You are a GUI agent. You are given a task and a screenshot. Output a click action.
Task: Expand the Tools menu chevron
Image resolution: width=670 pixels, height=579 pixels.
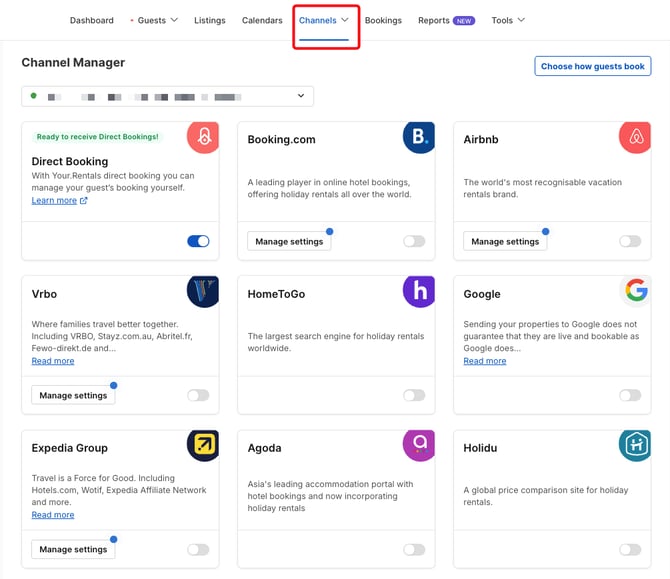(x=521, y=20)
